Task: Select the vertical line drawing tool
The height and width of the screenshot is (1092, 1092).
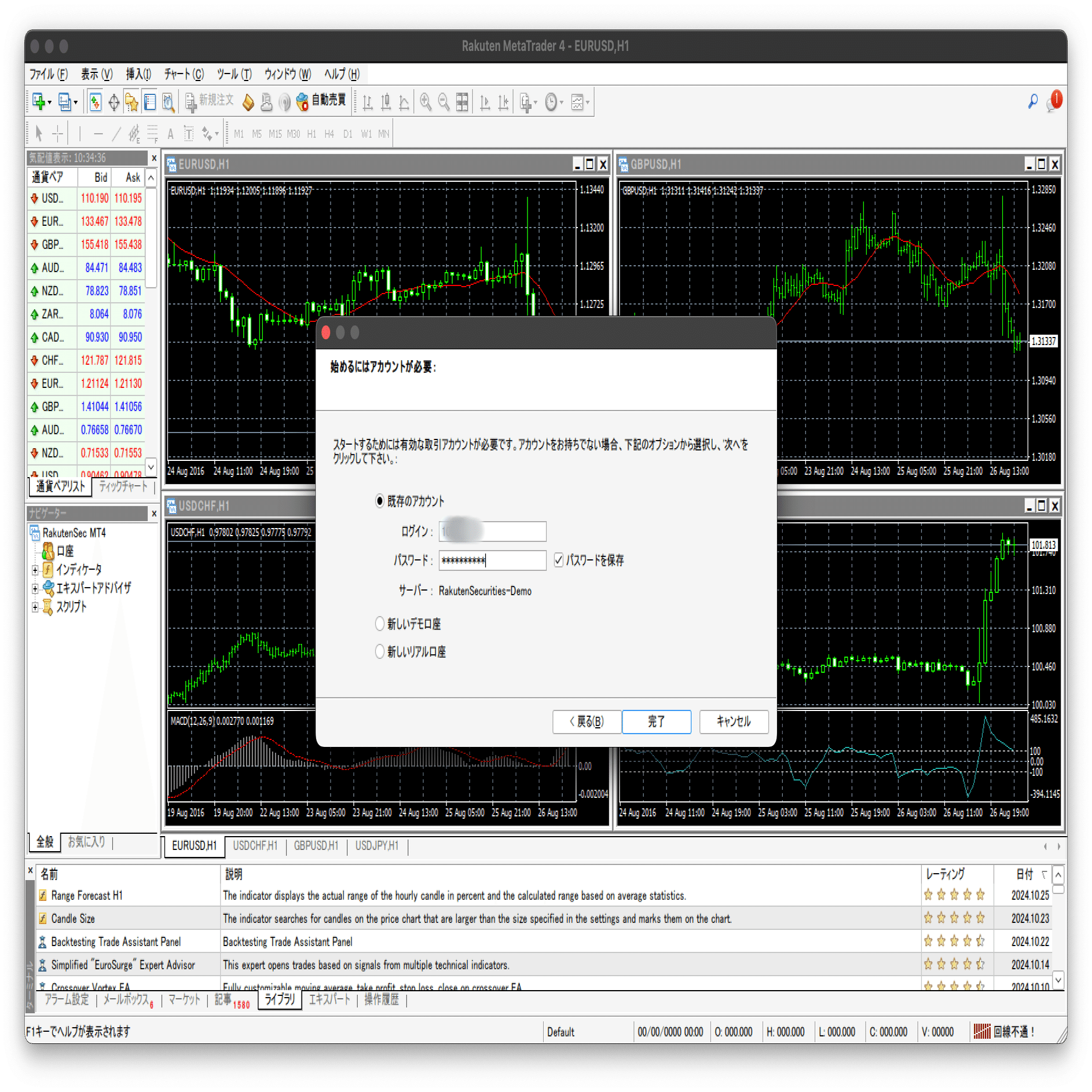Action: click(x=80, y=134)
